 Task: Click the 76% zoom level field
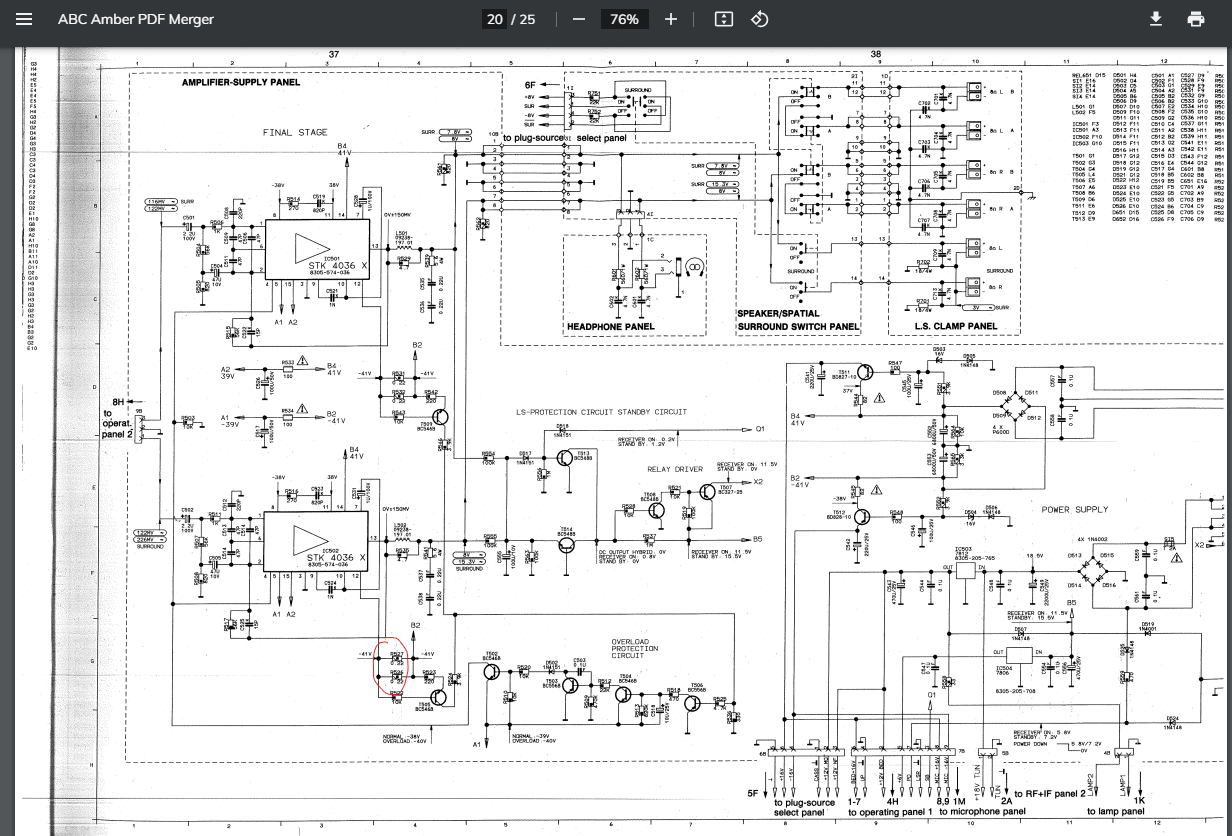624,19
